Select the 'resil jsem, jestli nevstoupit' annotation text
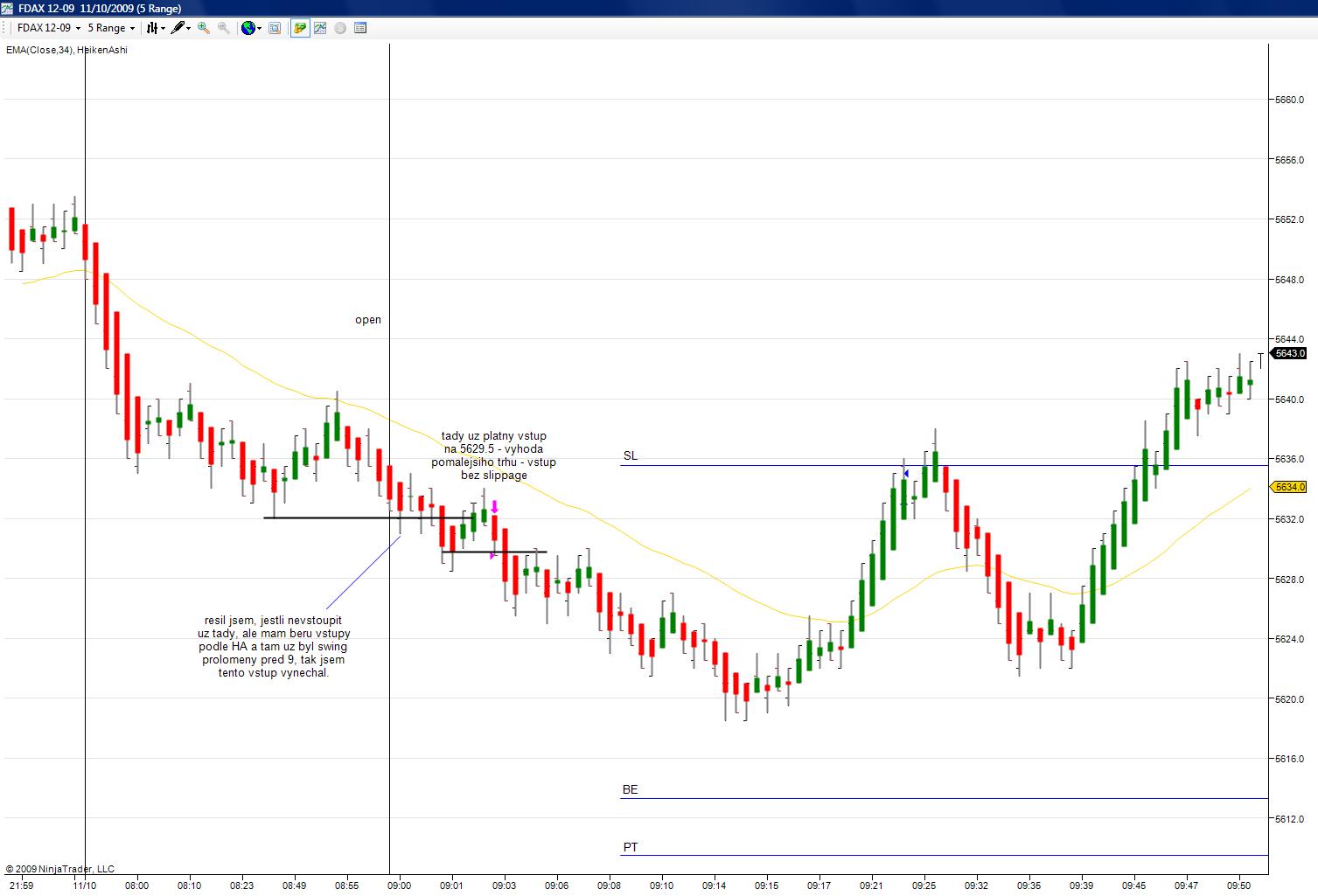The height and width of the screenshot is (896, 1318). [274, 646]
